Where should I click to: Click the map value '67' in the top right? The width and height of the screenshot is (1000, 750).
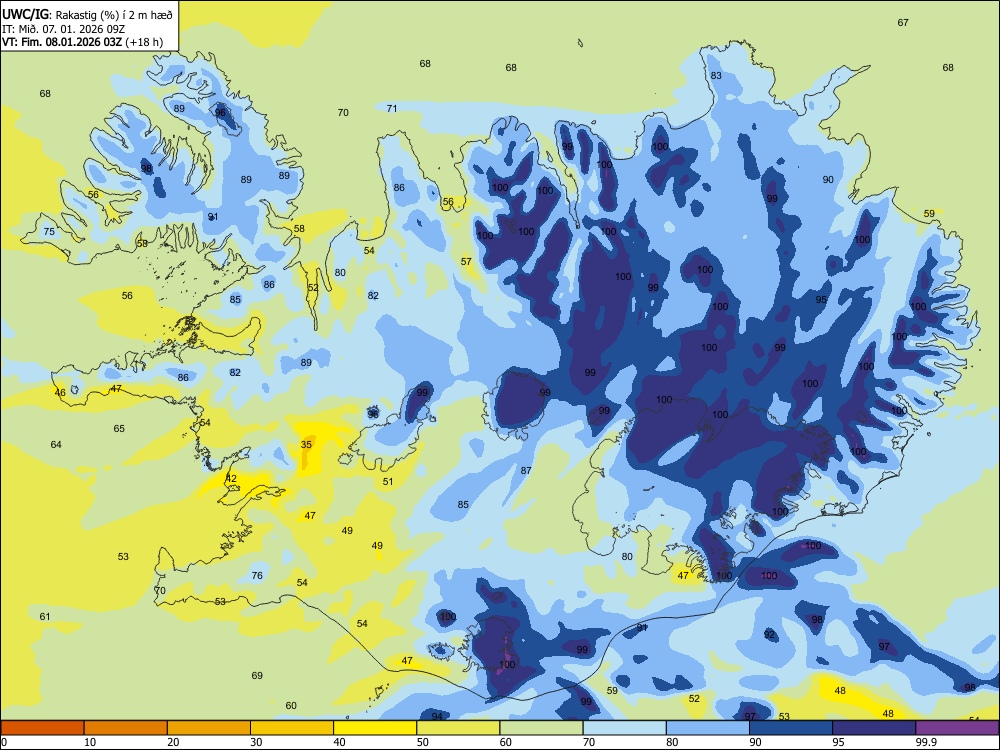pyautogui.click(x=903, y=22)
